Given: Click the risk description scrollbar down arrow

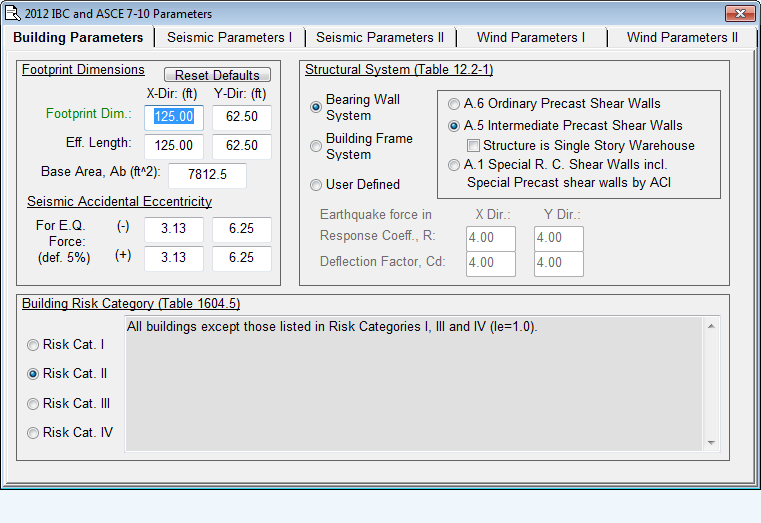Looking at the screenshot, I should click(711, 442).
